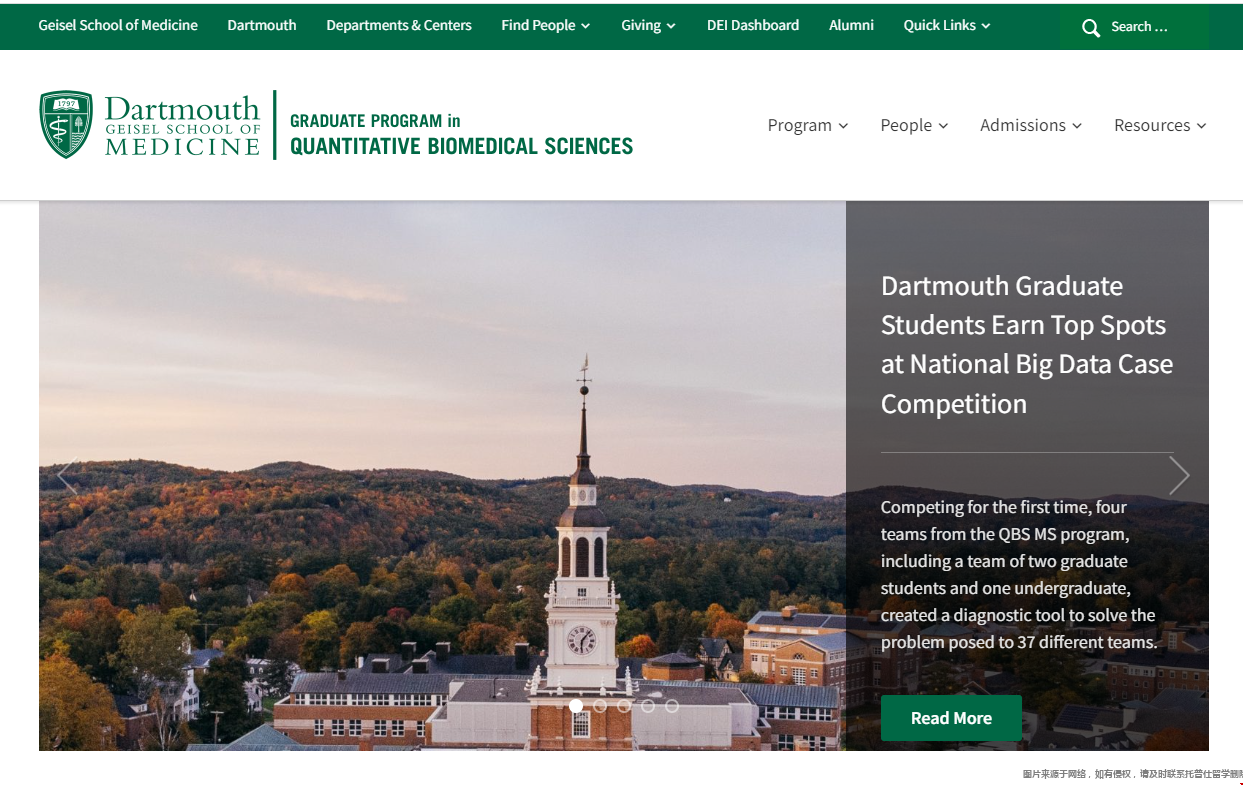Click the search magnifier icon

(1091, 28)
